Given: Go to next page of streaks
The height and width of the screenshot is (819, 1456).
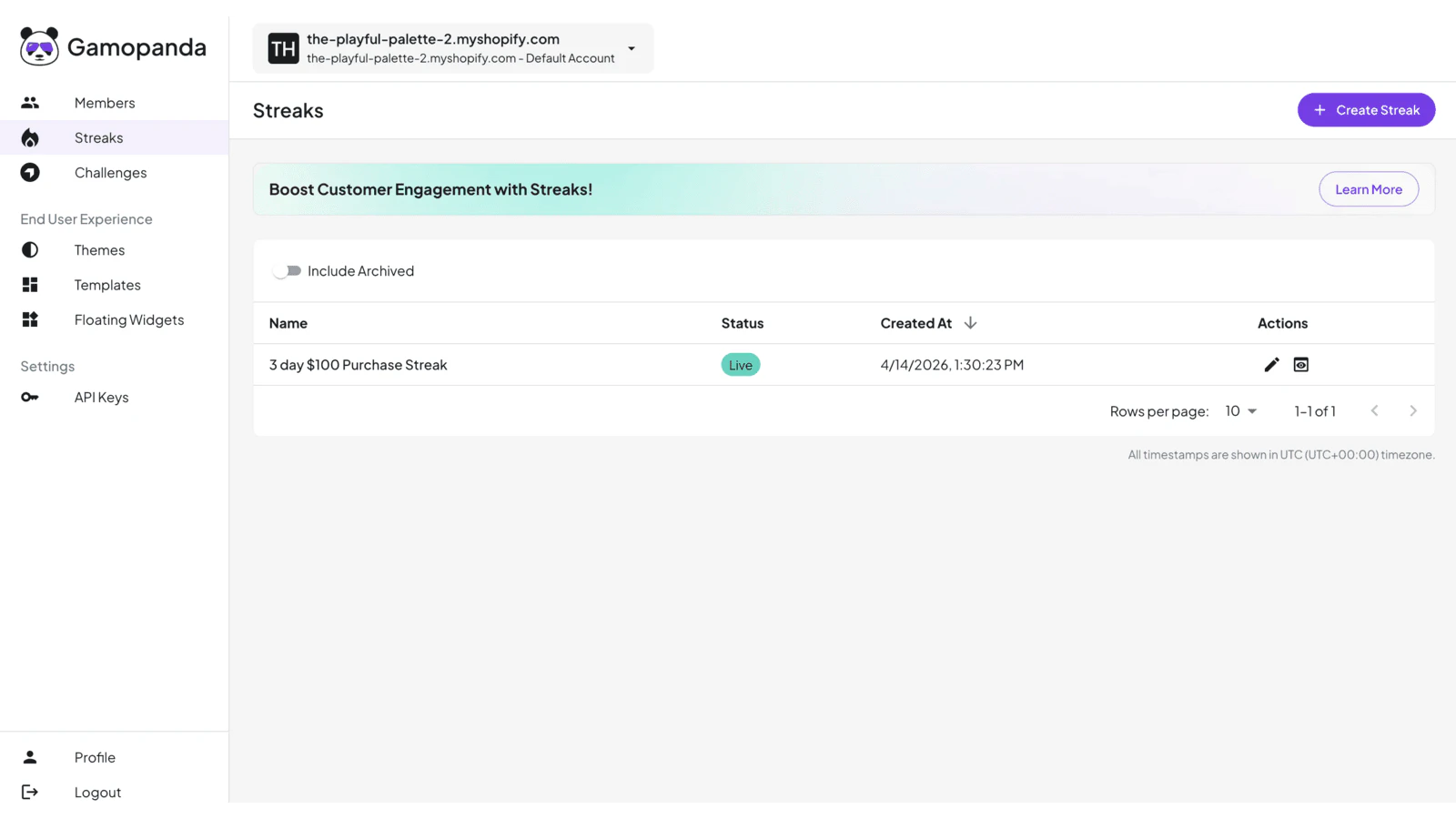Looking at the screenshot, I should (1413, 411).
